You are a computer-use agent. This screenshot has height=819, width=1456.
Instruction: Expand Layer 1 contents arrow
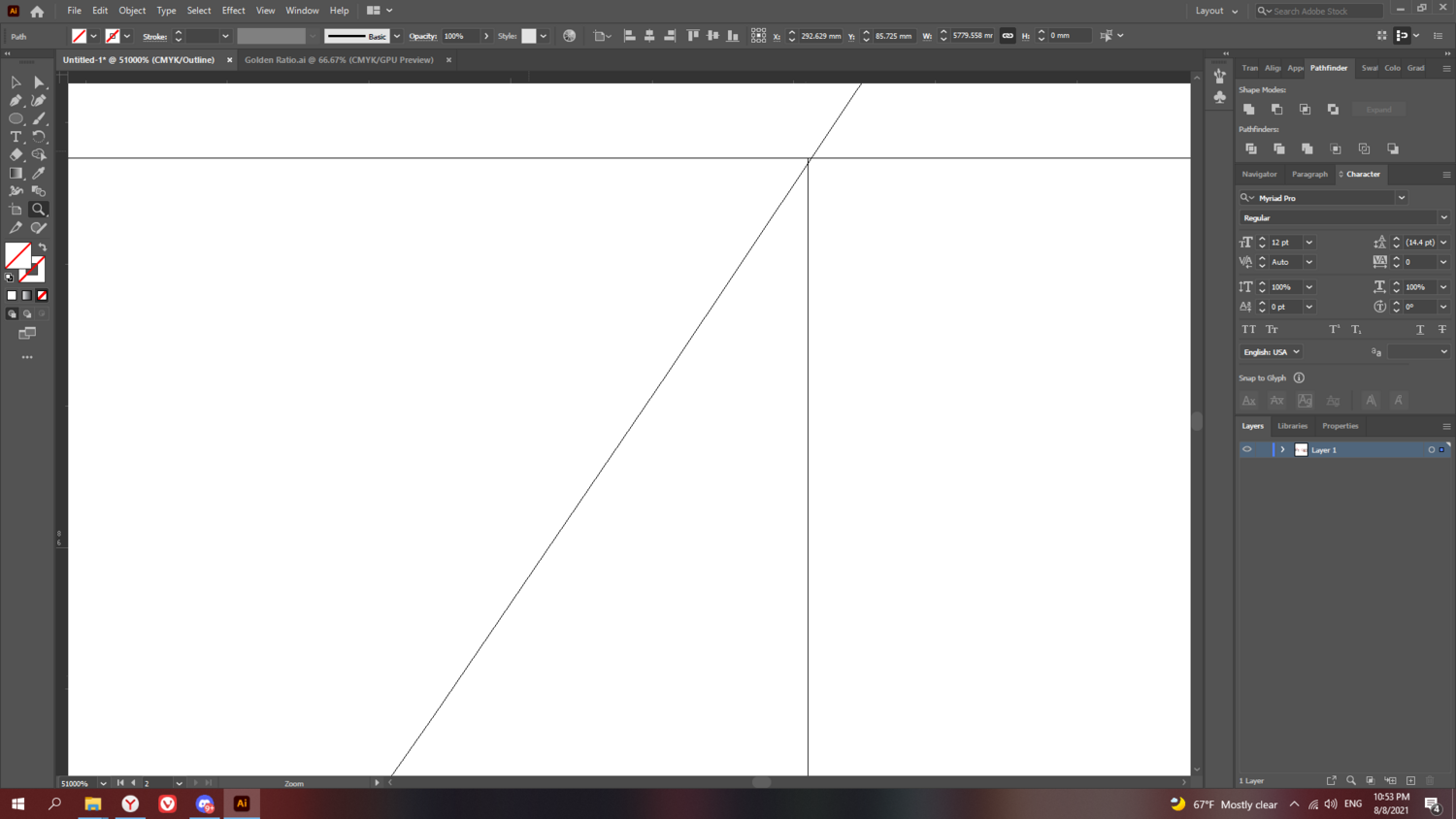[1282, 450]
